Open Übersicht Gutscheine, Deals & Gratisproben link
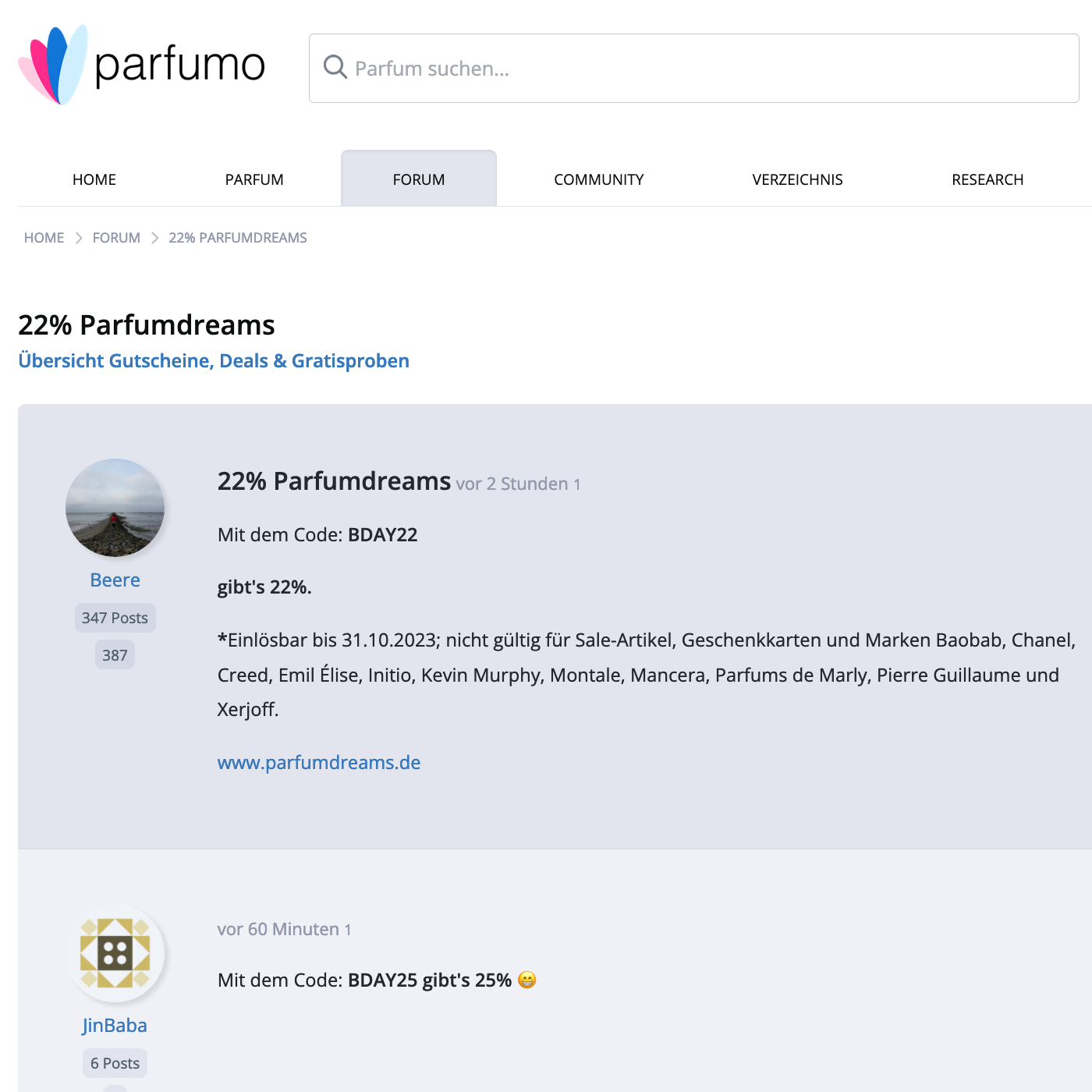This screenshot has height=1092, width=1092. click(x=214, y=361)
